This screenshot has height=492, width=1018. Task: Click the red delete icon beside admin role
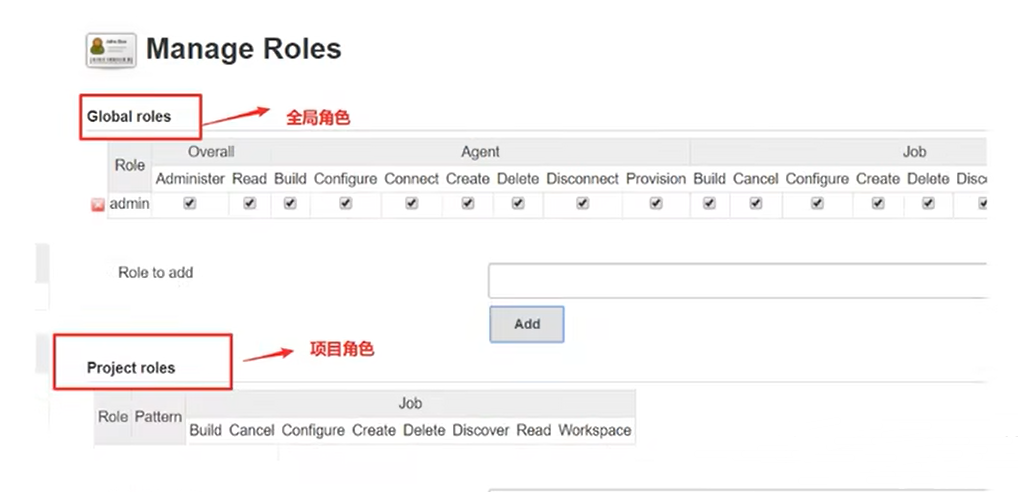click(x=97, y=205)
